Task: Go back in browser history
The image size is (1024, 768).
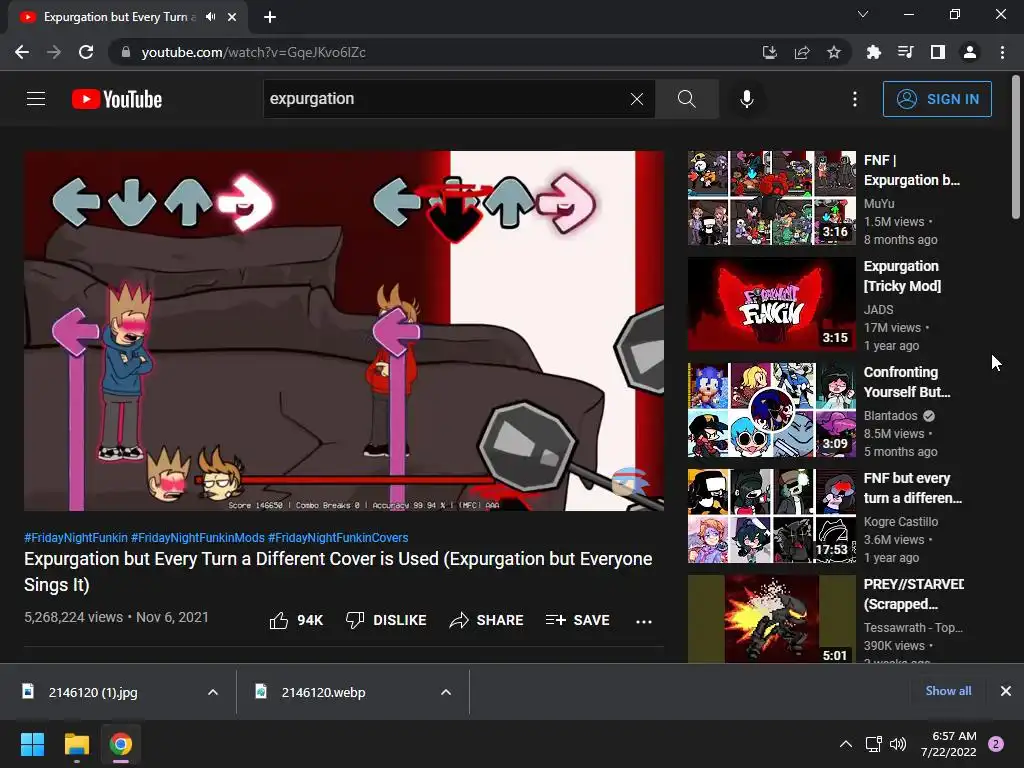Action: [22, 52]
